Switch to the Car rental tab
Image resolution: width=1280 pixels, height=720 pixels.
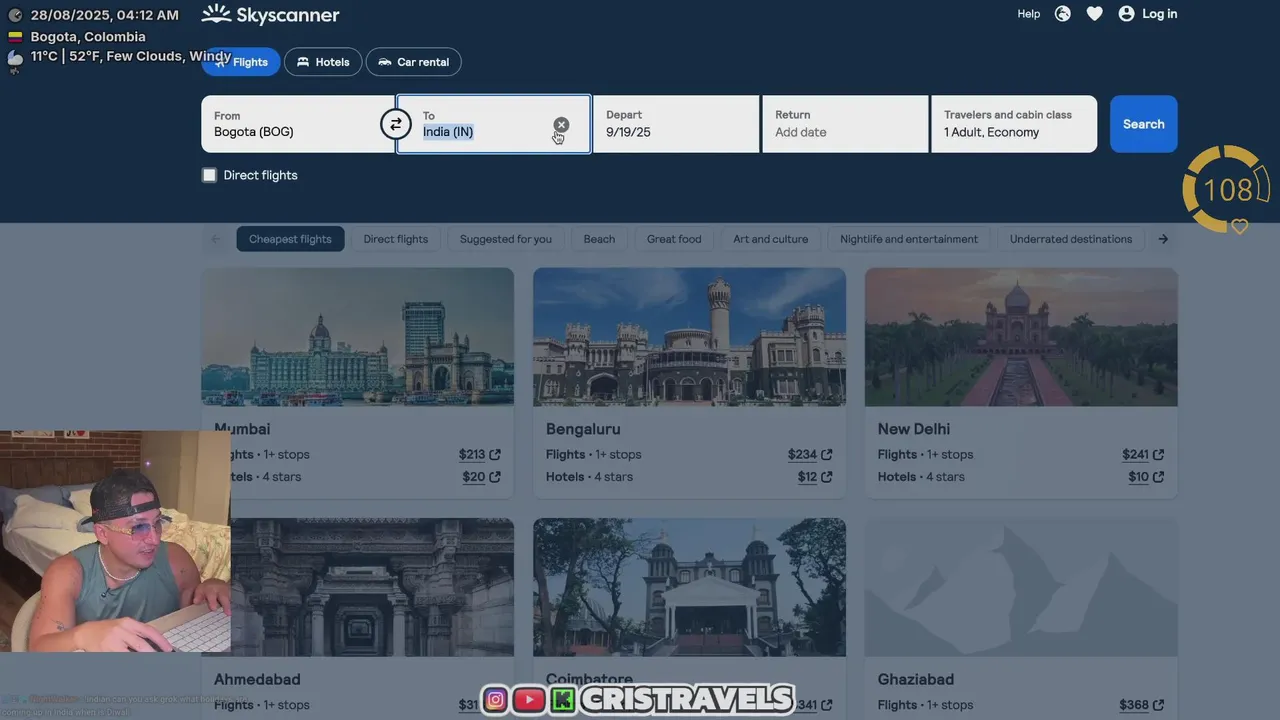413,62
